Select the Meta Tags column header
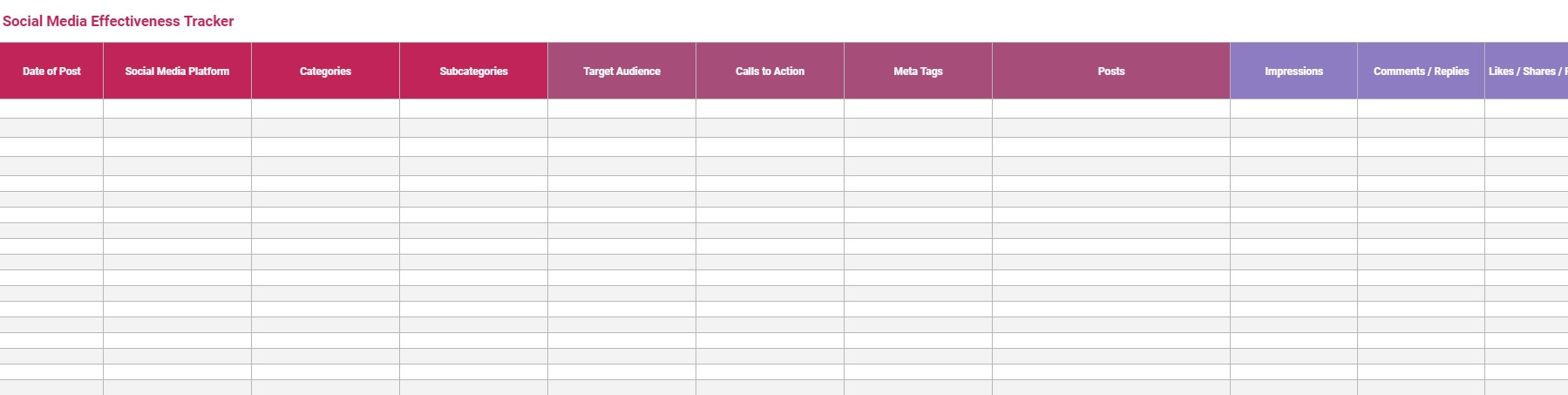Viewport: 1568px width, 395px height. coord(918,71)
